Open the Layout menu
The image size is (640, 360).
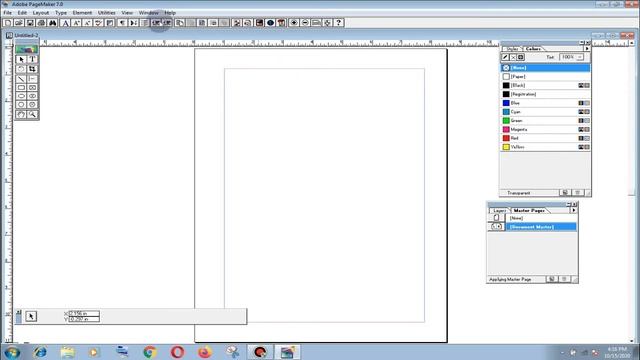41,13
